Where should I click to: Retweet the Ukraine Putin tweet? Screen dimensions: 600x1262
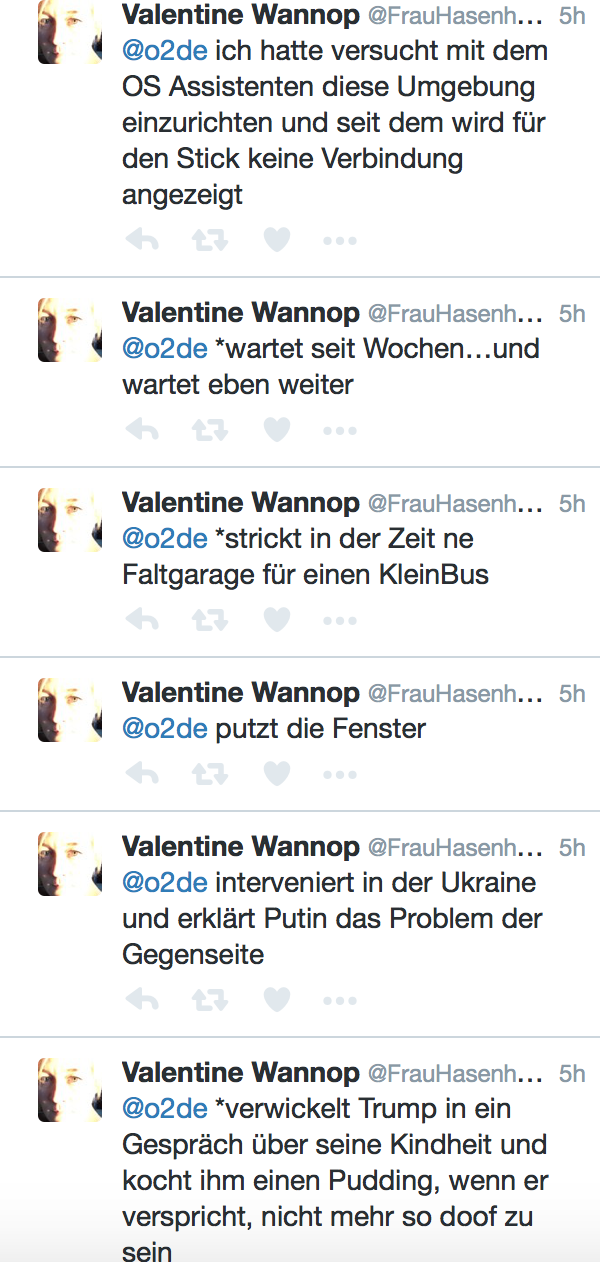coord(209,1000)
